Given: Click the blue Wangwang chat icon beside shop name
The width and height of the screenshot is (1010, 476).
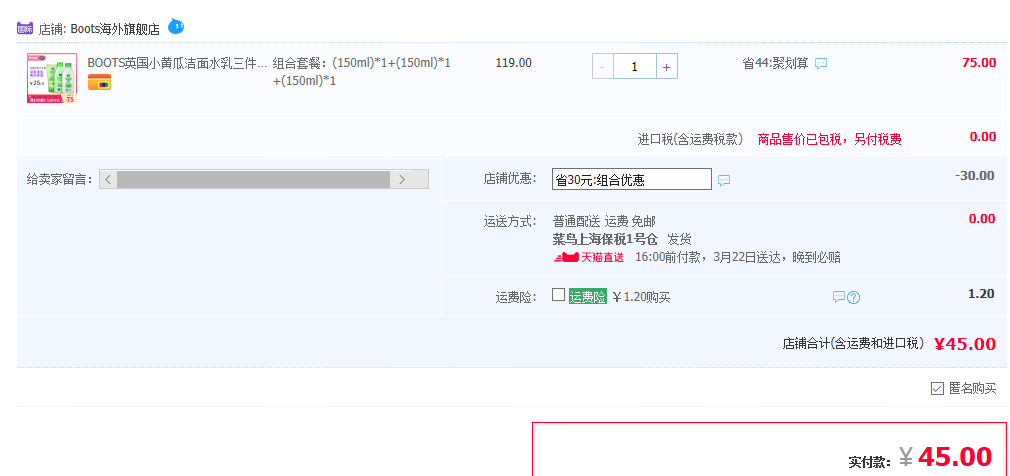Looking at the screenshot, I should point(176,26).
